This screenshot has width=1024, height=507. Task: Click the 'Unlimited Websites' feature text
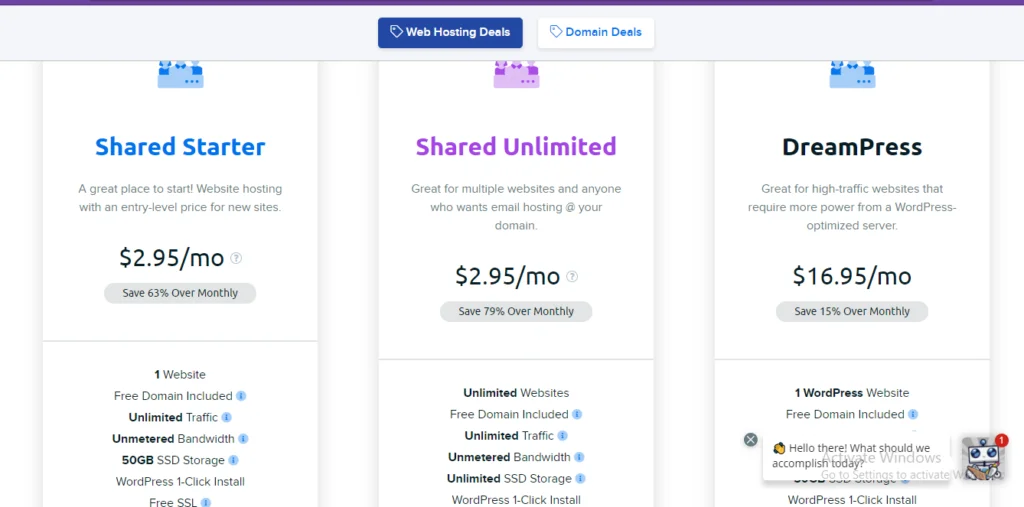pos(516,393)
